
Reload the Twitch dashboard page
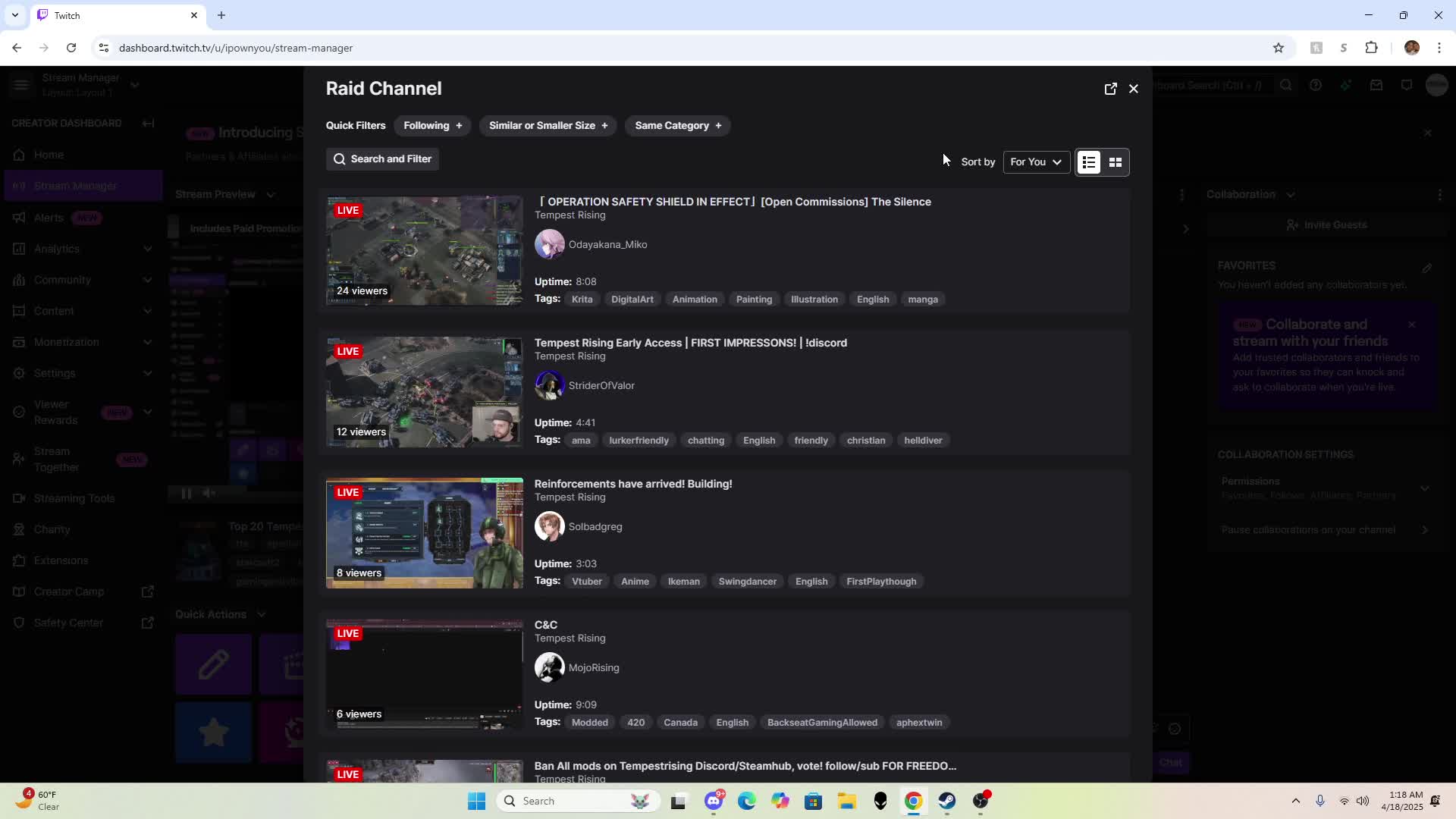[71, 48]
